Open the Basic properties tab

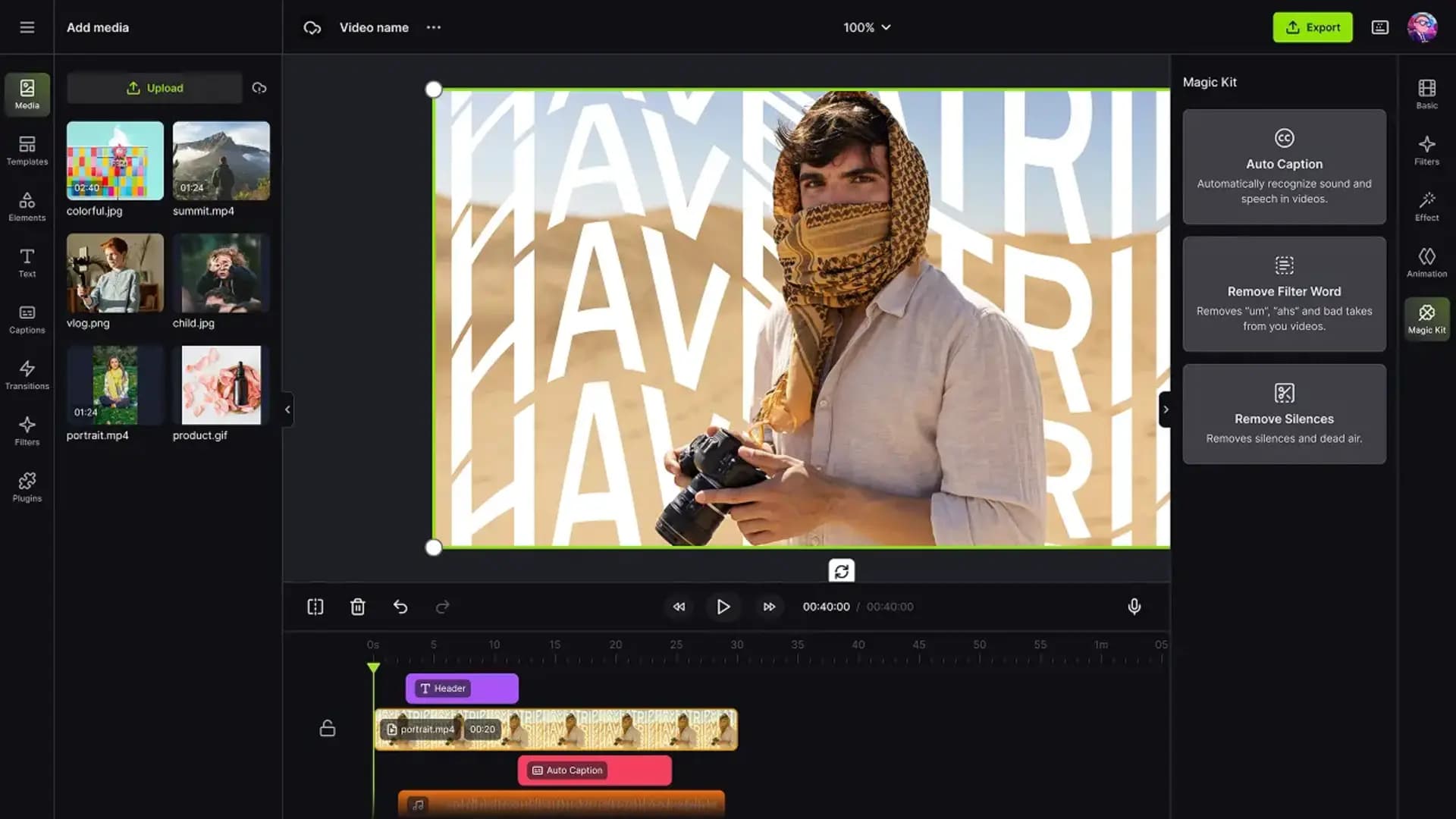pos(1427,94)
